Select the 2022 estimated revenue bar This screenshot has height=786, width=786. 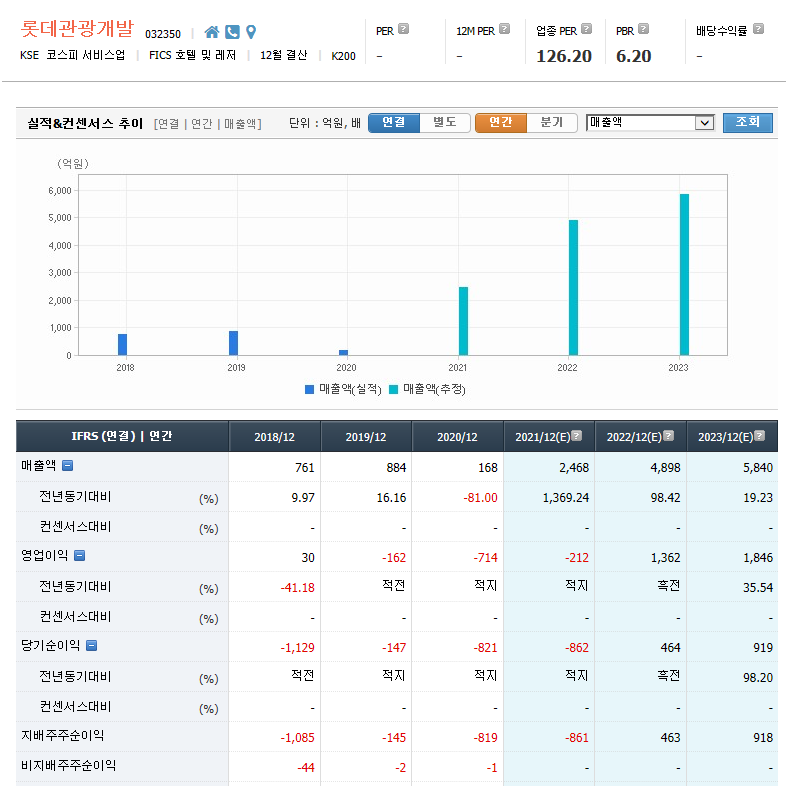point(573,288)
